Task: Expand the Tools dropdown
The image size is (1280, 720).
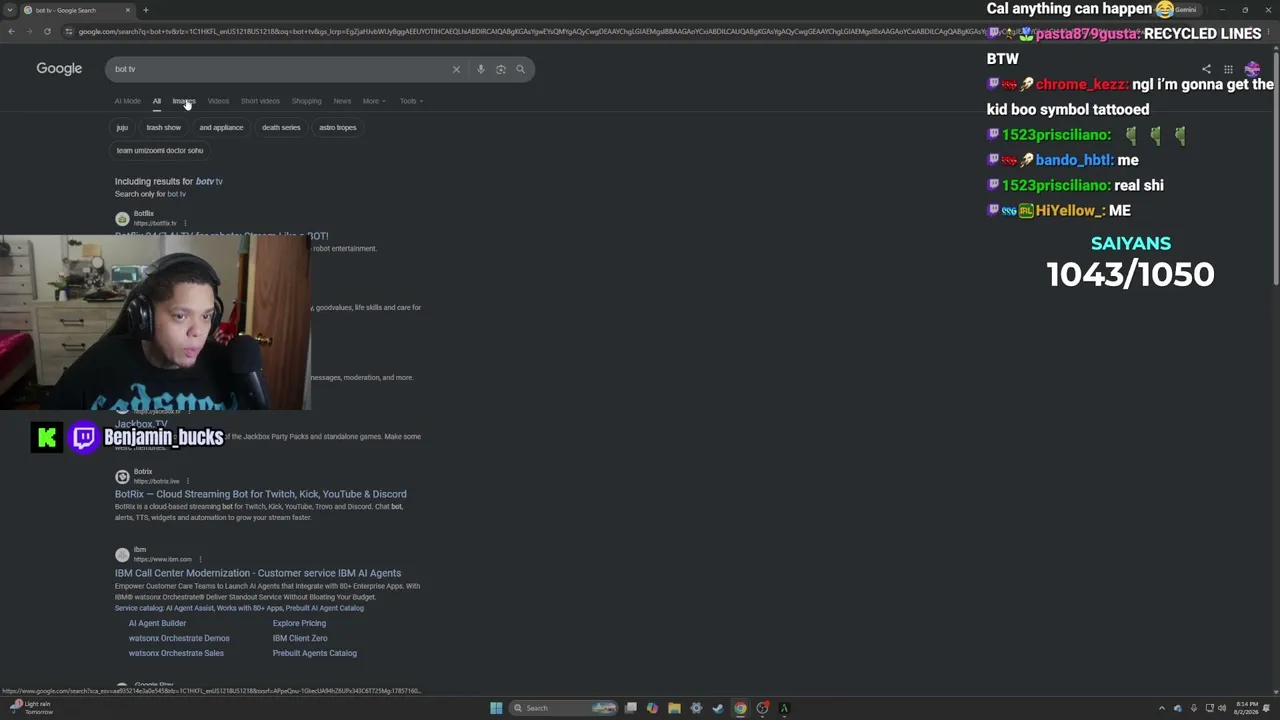Action: click(x=411, y=101)
